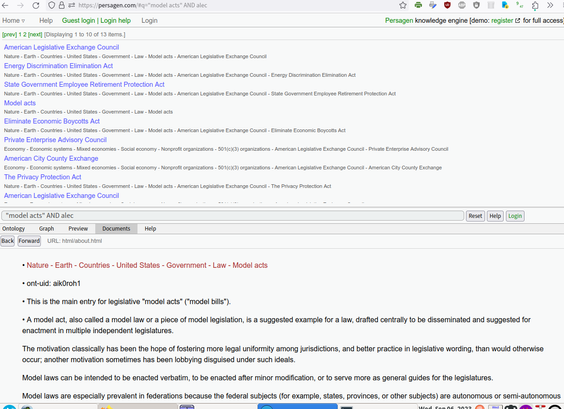
Task: Bookmark this page with the star icon
Action: click(403, 5)
